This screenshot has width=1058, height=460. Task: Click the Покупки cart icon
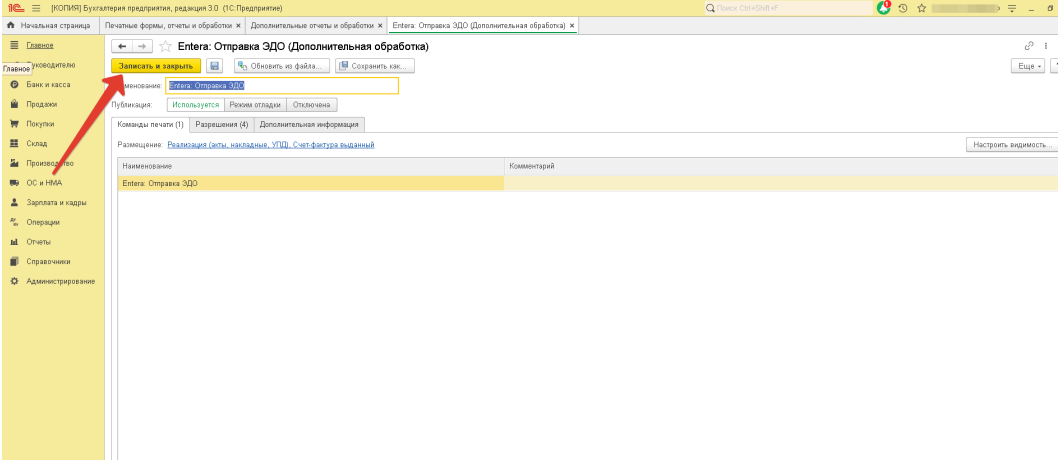pyautogui.click(x=13, y=124)
